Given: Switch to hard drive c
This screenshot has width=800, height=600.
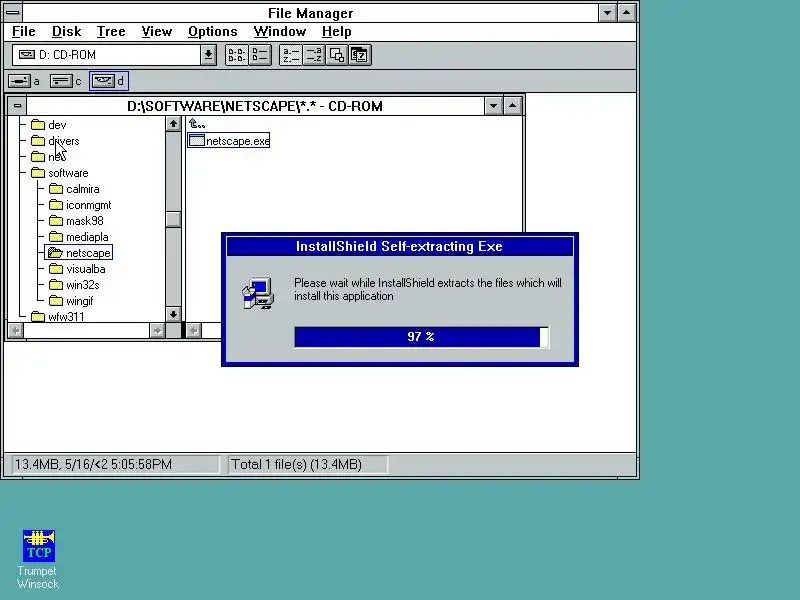Looking at the screenshot, I should coord(66,81).
